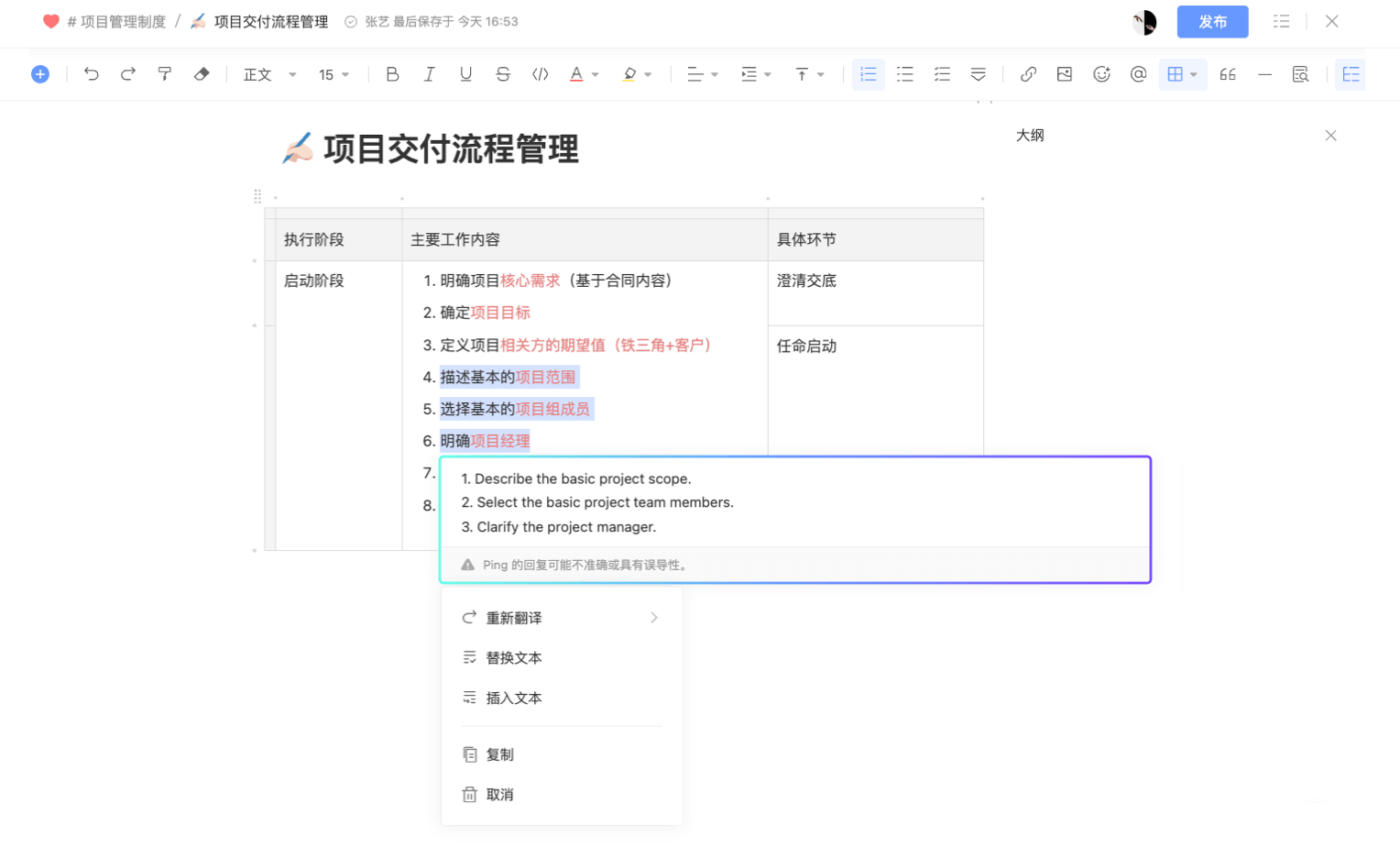The image size is (1400, 847).
Task: Open the emoji picker icon
Action: 1101,74
